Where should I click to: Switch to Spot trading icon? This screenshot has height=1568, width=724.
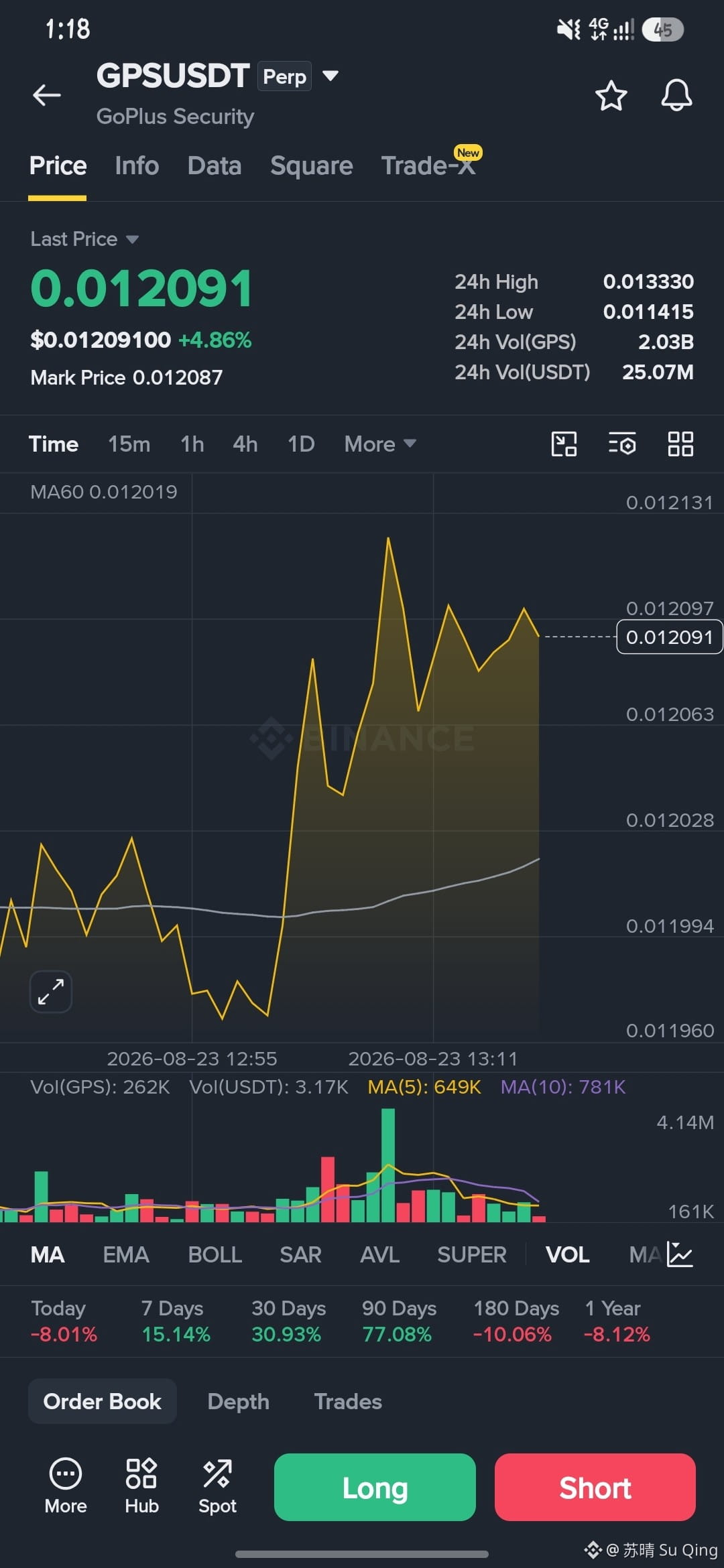(x=217, y=1486)
